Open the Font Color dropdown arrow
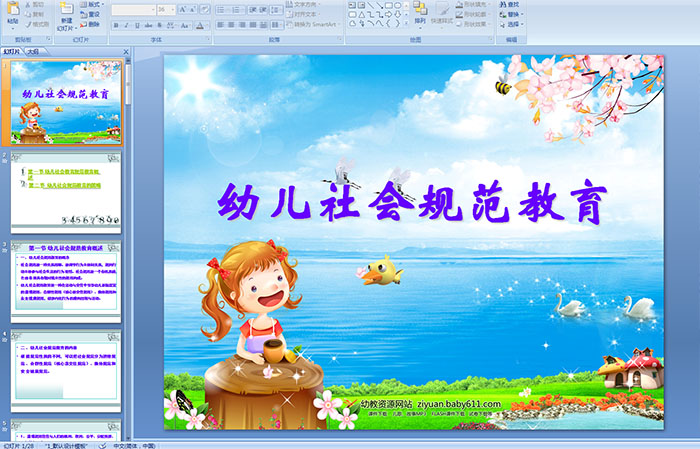Image resolution: width=700 pixels, height=449 pixels. [208, 26]
